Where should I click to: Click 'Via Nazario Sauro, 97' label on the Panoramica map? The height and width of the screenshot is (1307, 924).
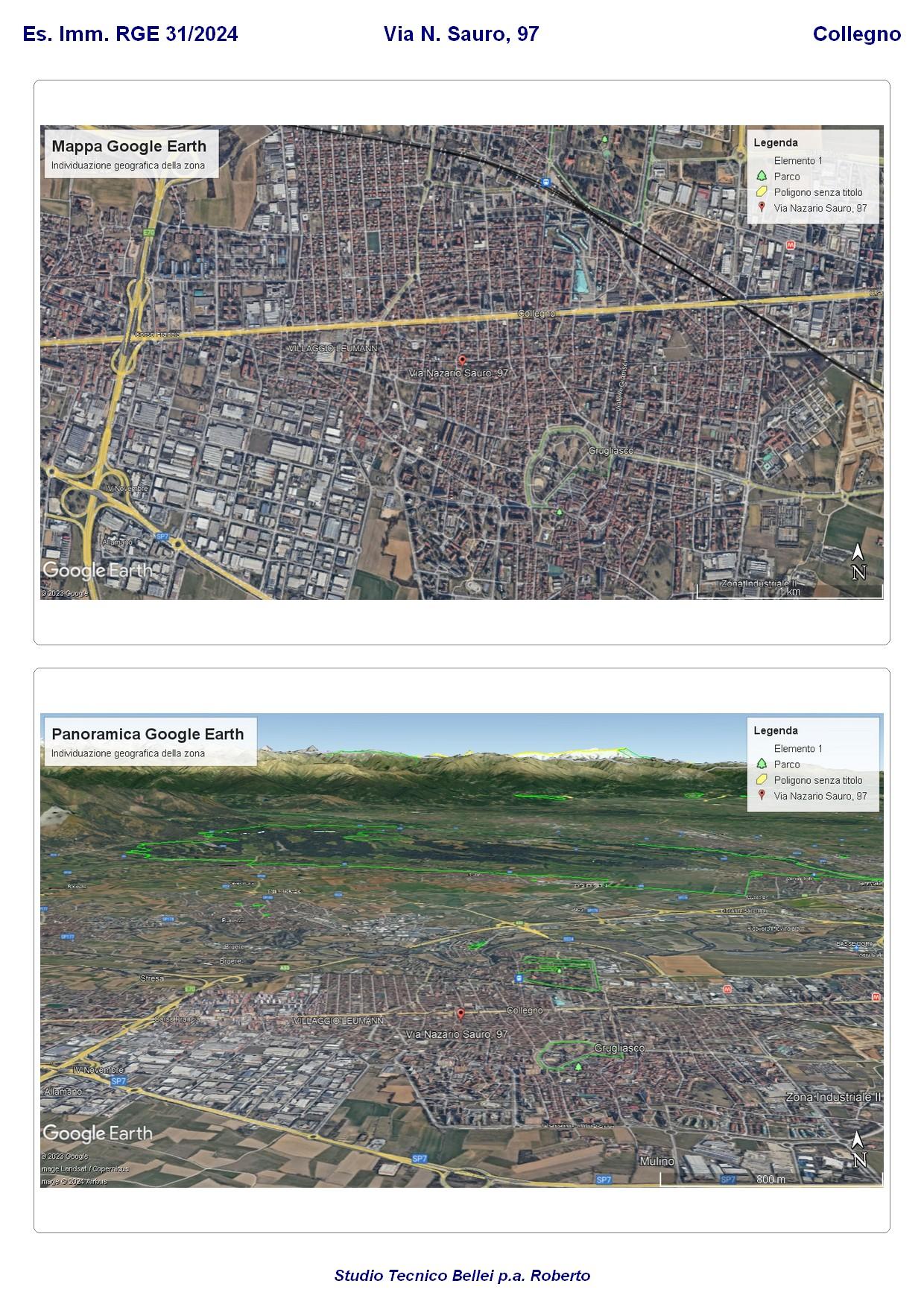pos(457,1034)
